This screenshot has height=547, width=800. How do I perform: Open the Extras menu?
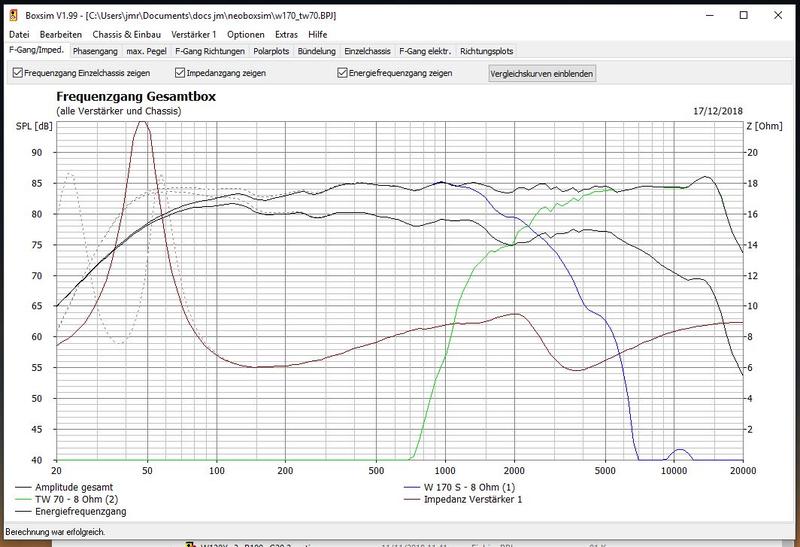coord(286,34)
